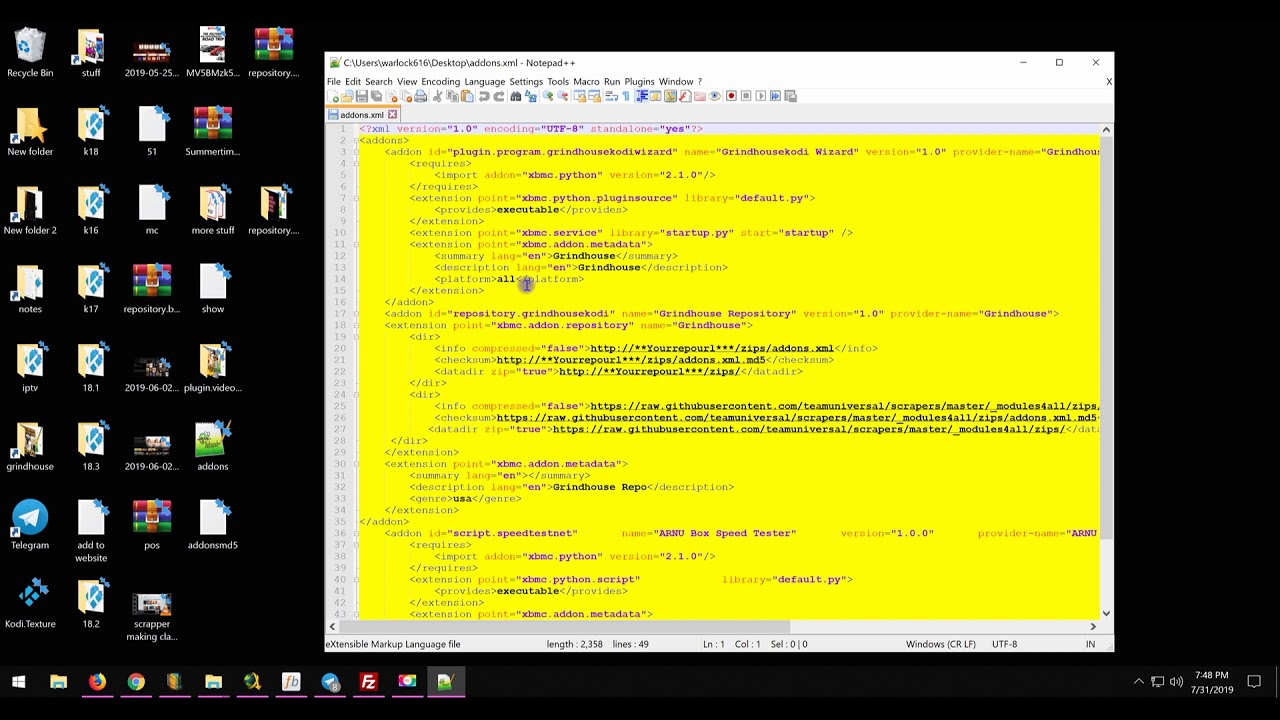Click the macro Playback icon
The width and height of the screenshot is (1280, 720).
(761, 96)
